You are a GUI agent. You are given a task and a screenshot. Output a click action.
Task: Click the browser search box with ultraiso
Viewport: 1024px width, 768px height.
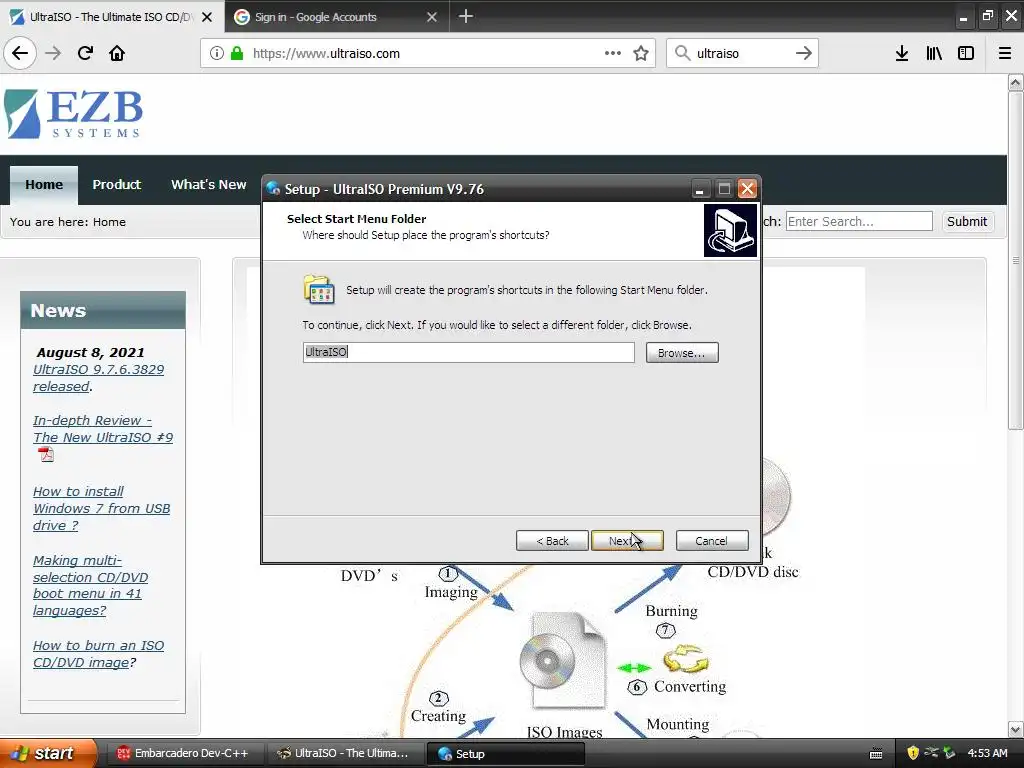[x=742, y=53]
